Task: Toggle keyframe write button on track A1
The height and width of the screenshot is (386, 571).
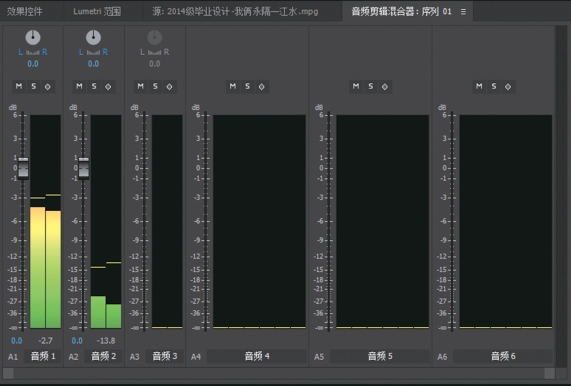Action: tap(48, 86)
